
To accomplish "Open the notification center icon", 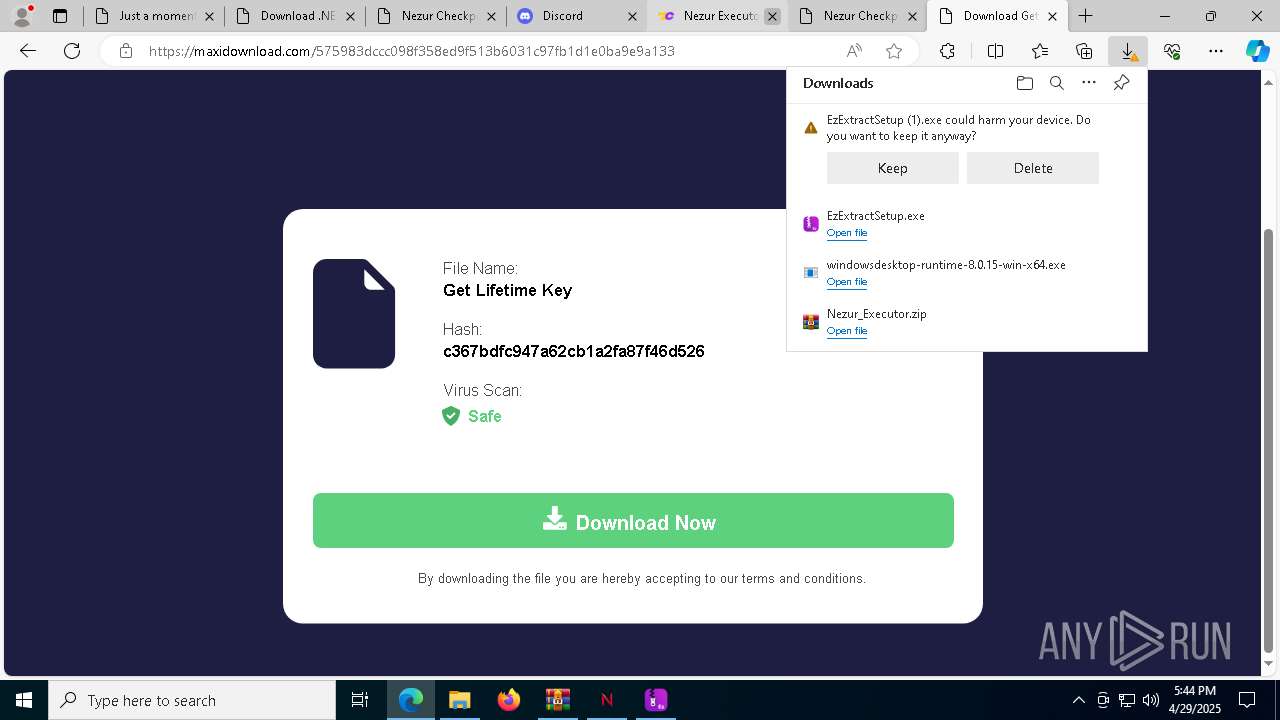I will 1247,700.
